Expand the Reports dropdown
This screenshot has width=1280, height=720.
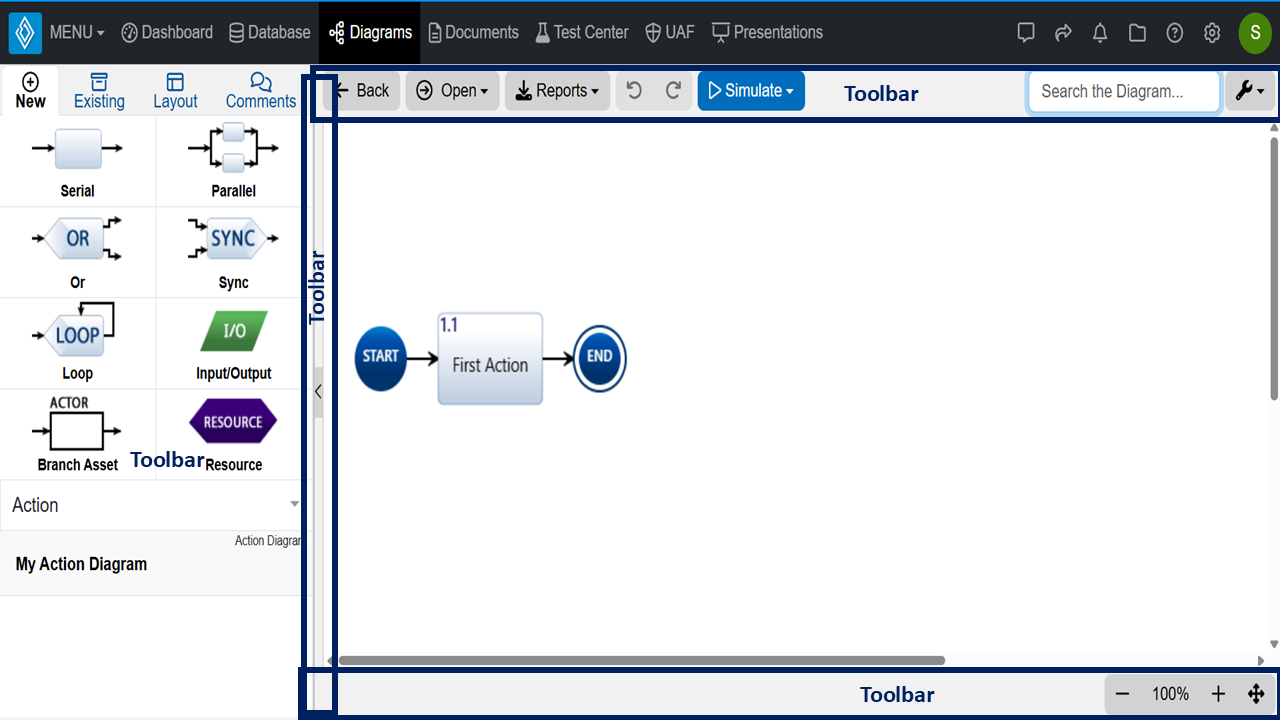[557, 90]
